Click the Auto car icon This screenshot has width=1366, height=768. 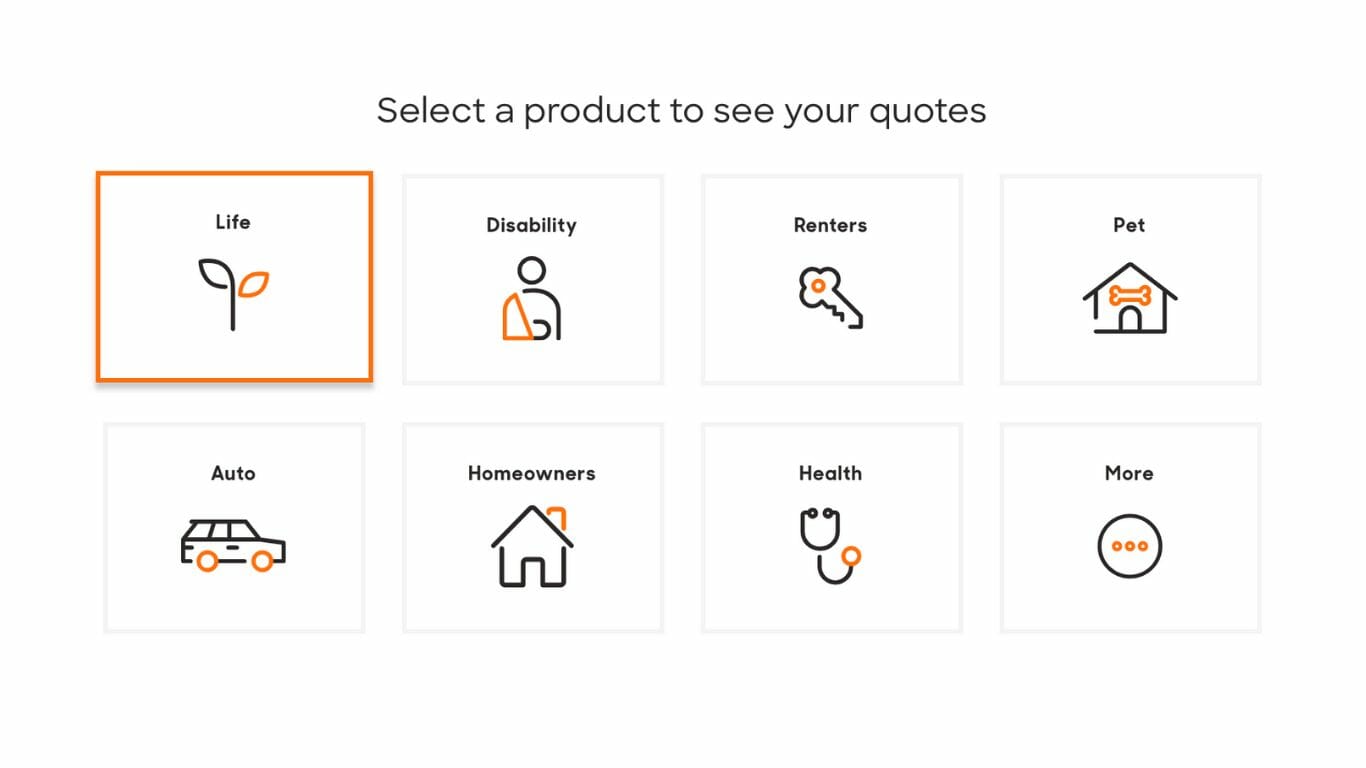pos(233,546)
